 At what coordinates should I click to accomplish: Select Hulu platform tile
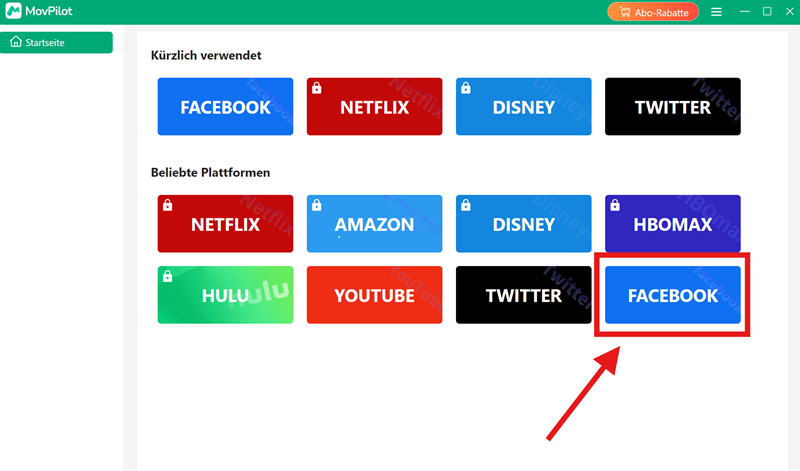[x=225, y=294]
